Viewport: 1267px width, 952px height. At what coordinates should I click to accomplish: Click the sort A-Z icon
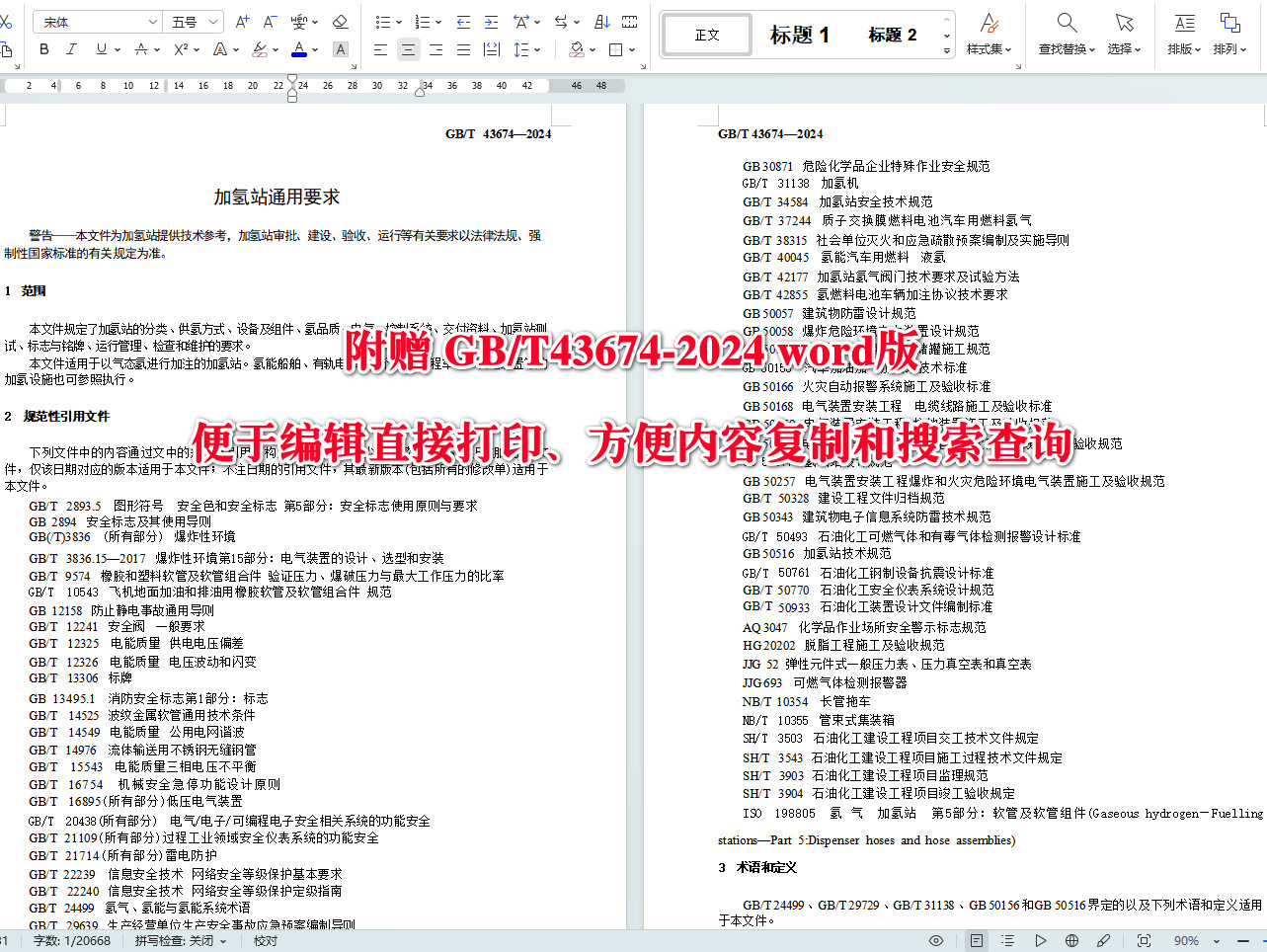(601, 22)
